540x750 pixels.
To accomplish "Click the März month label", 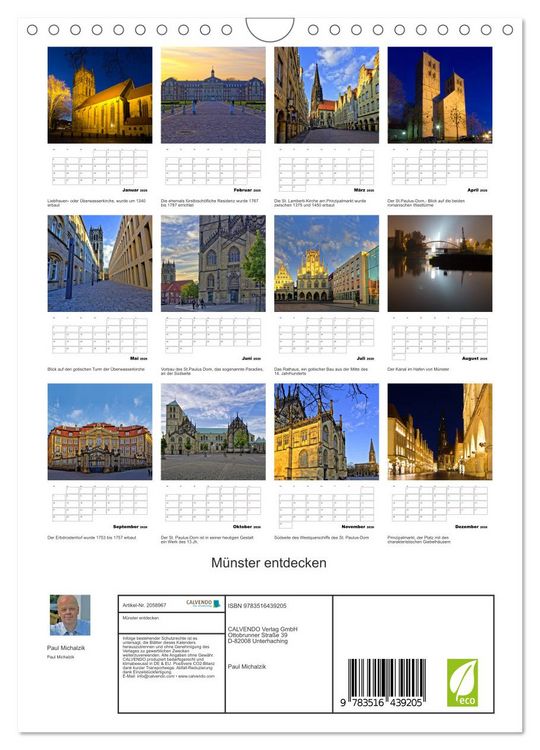I will coord(364,190).
